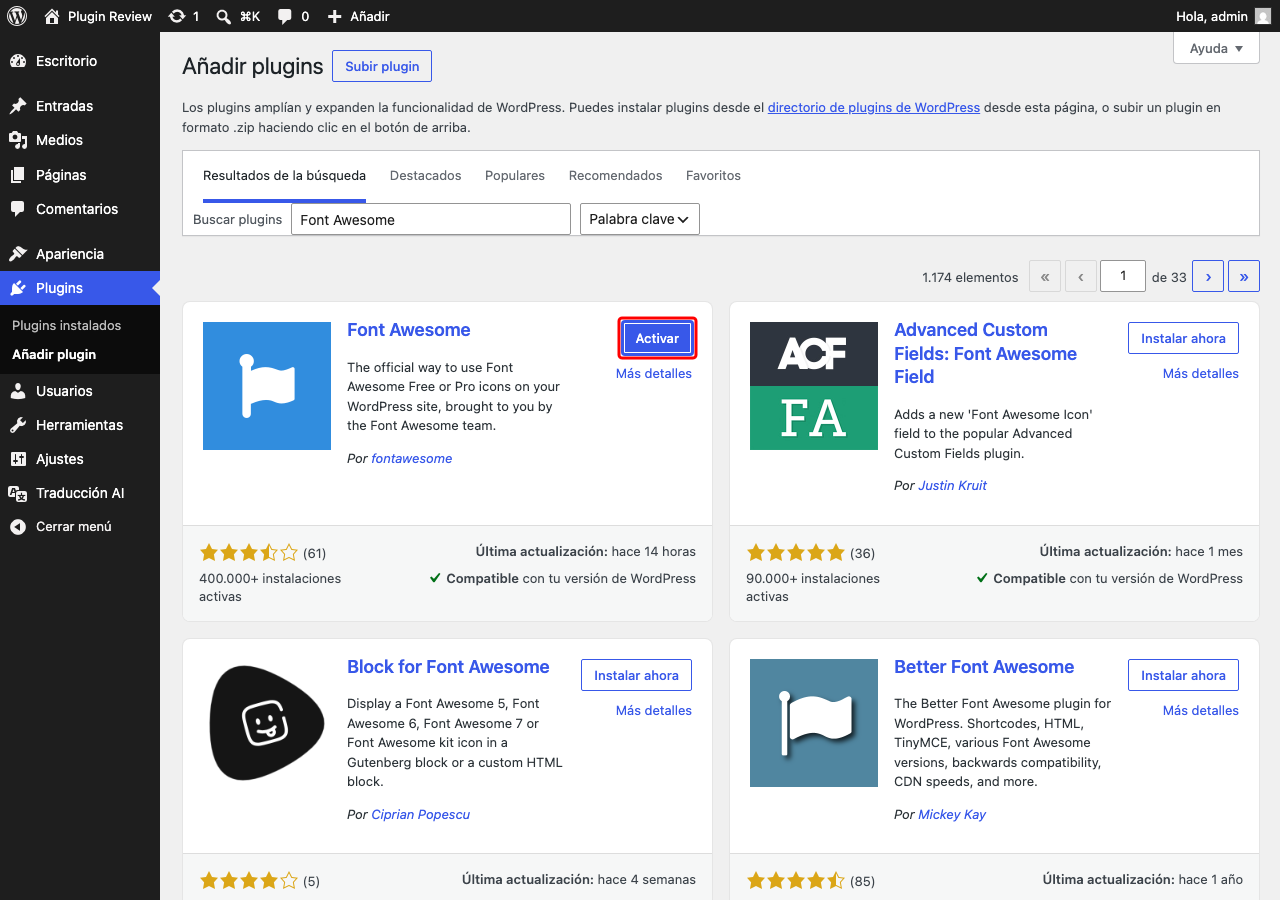Jump to the last results page
The image size is (1280, 900).
(1244, 276)
